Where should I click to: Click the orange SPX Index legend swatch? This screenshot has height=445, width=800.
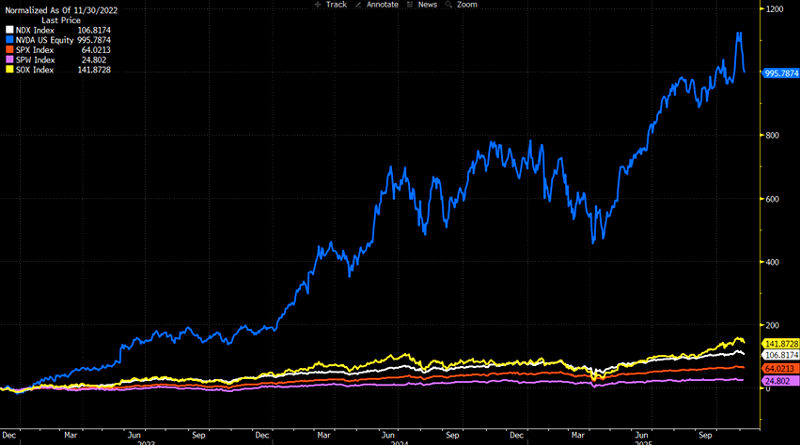pos(8,49)
